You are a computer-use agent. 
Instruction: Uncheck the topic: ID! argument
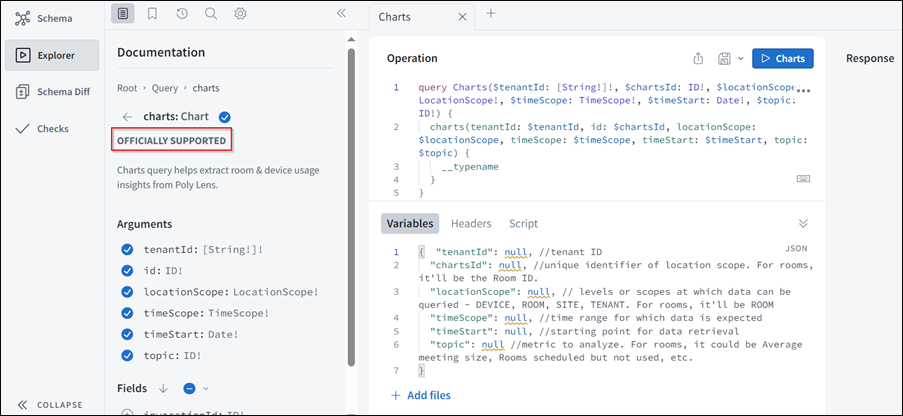pos(127,356)
